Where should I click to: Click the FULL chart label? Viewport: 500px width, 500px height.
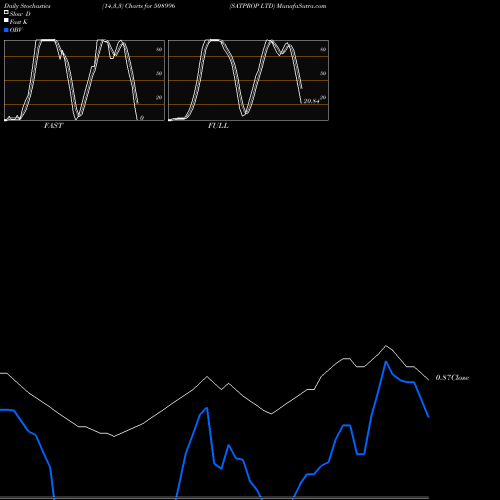click(218, 126)
